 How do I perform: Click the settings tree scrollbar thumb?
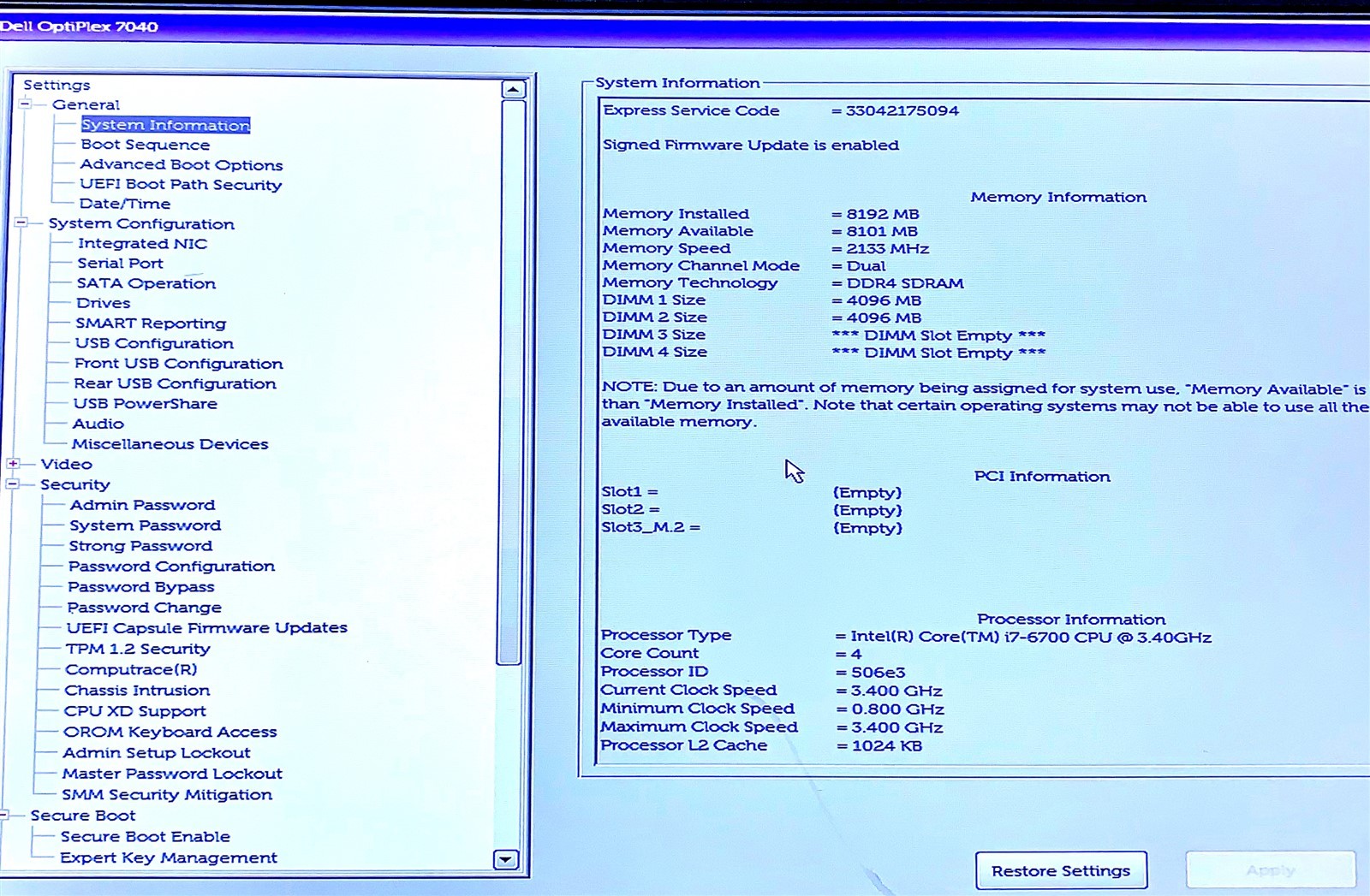coord(511,381)
